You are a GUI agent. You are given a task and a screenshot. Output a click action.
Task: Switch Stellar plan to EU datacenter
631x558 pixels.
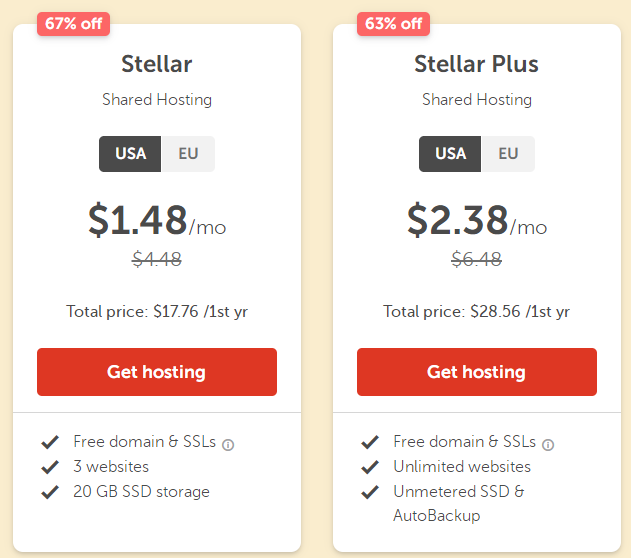click(188, 154)
